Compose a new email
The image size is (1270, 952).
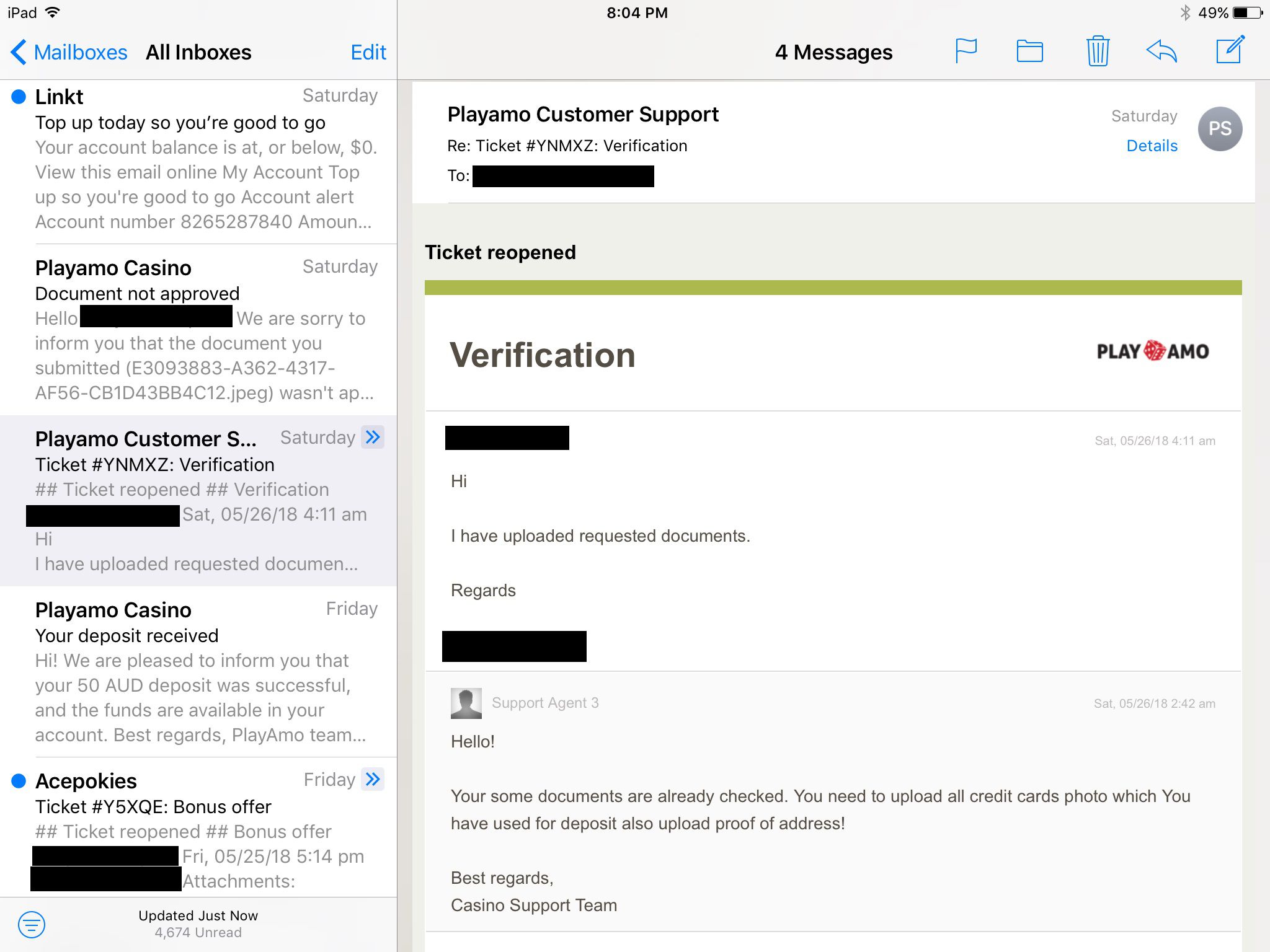(1230, 50)
